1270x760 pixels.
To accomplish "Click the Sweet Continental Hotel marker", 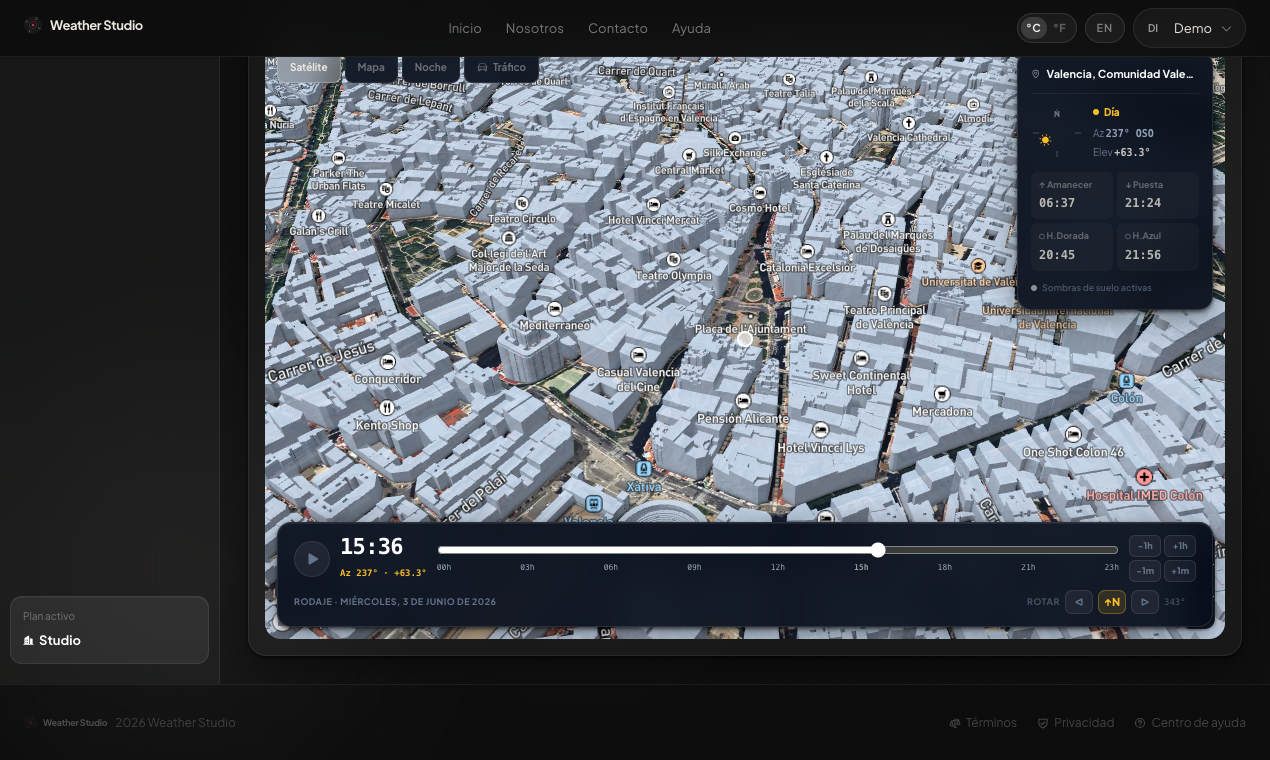I will tap(861, 358).
